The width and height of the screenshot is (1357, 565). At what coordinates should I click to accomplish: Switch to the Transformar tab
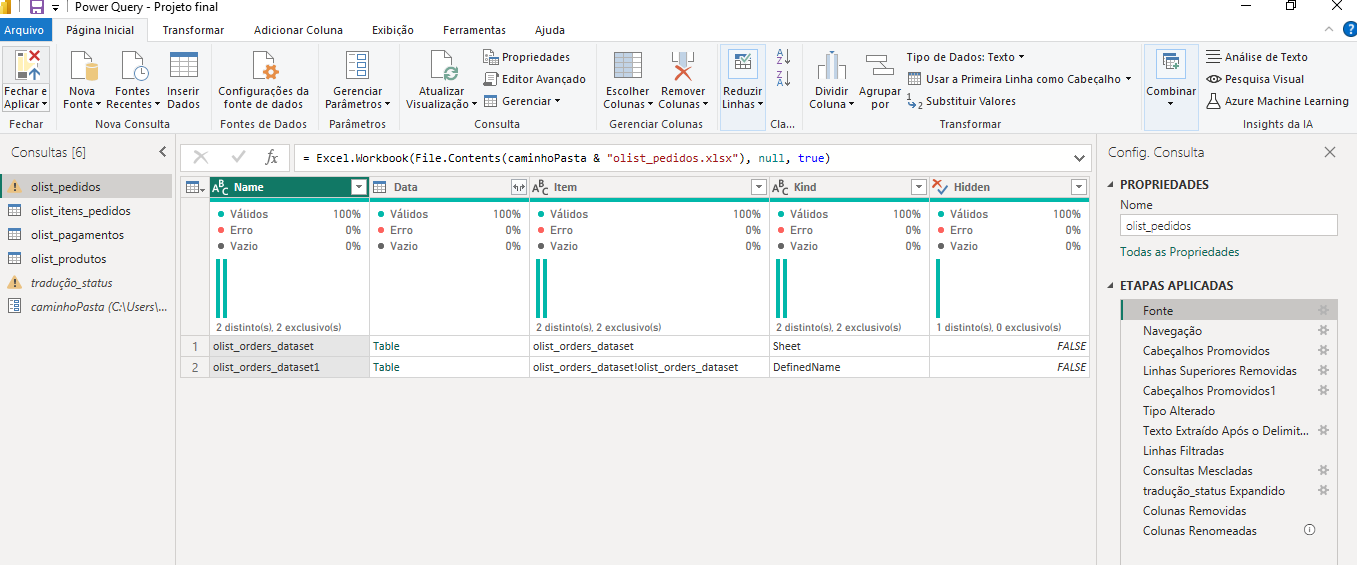193,30
